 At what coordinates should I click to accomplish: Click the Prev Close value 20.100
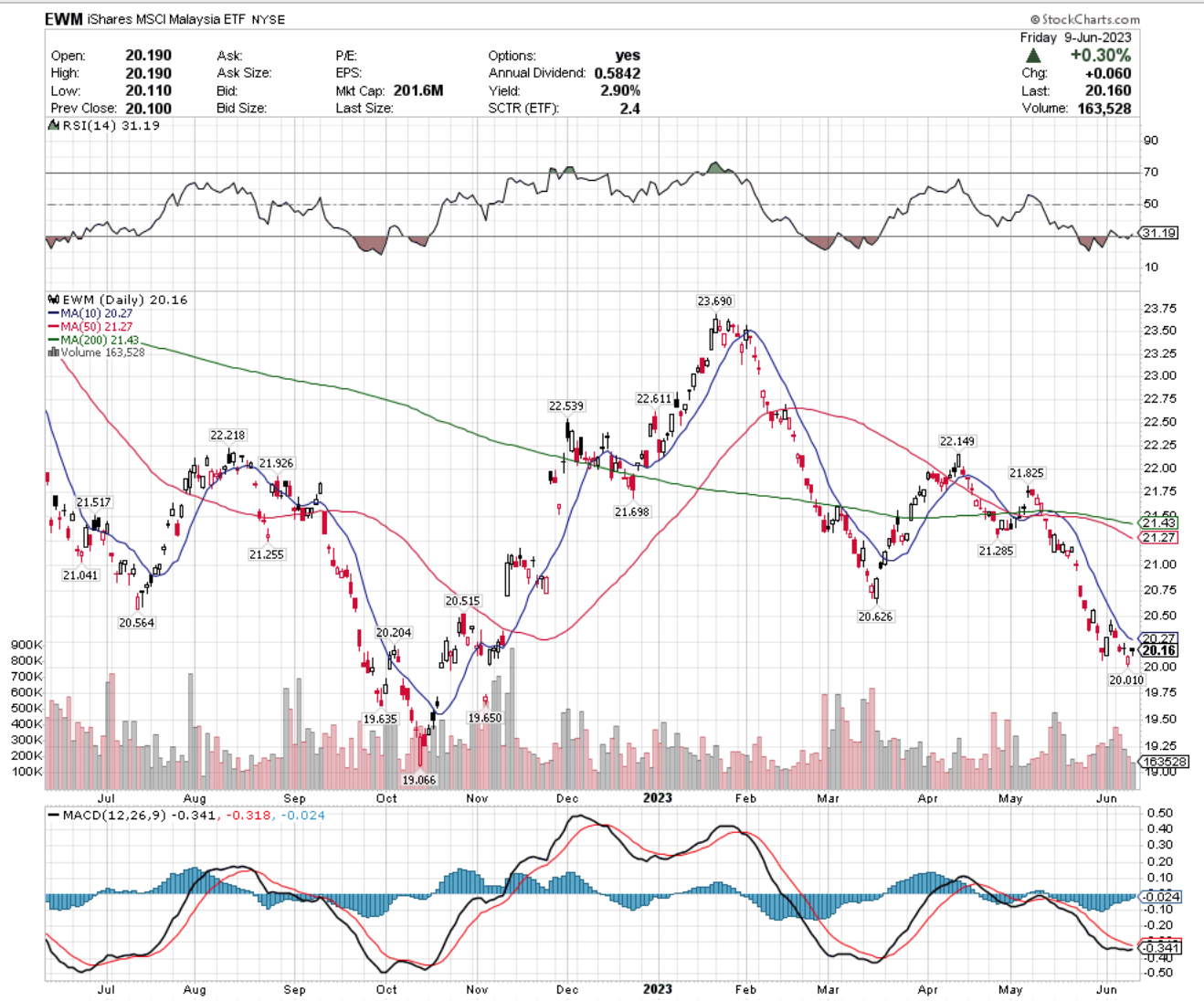148,108
